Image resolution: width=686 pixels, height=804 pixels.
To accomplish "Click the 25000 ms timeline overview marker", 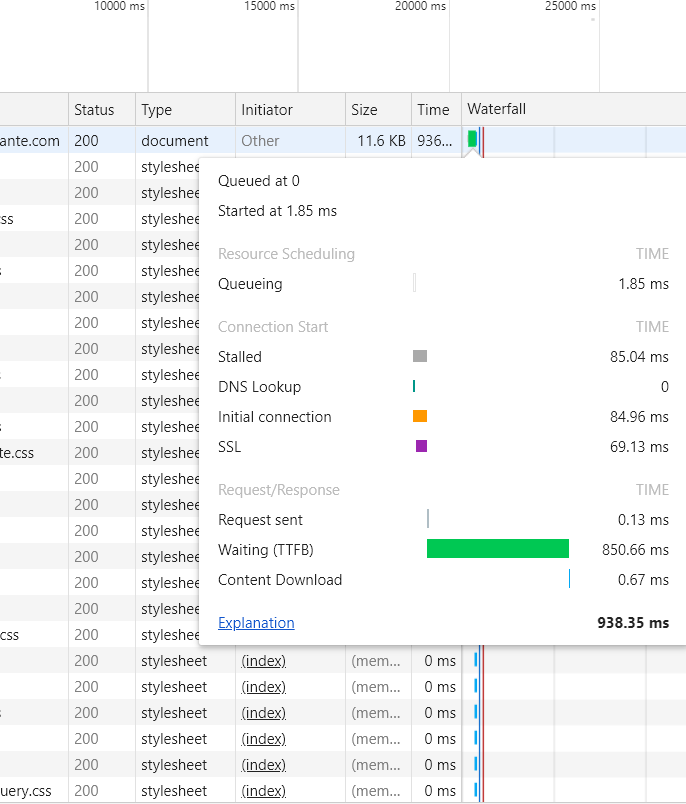I will click(570, 6).
